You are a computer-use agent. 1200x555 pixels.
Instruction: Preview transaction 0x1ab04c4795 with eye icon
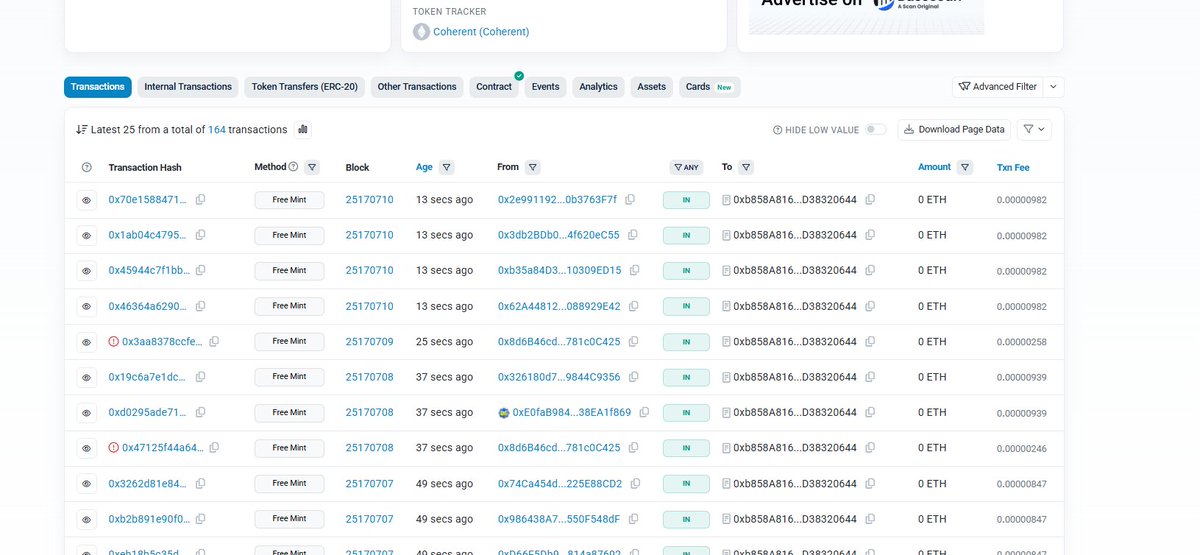coord(86,235)
